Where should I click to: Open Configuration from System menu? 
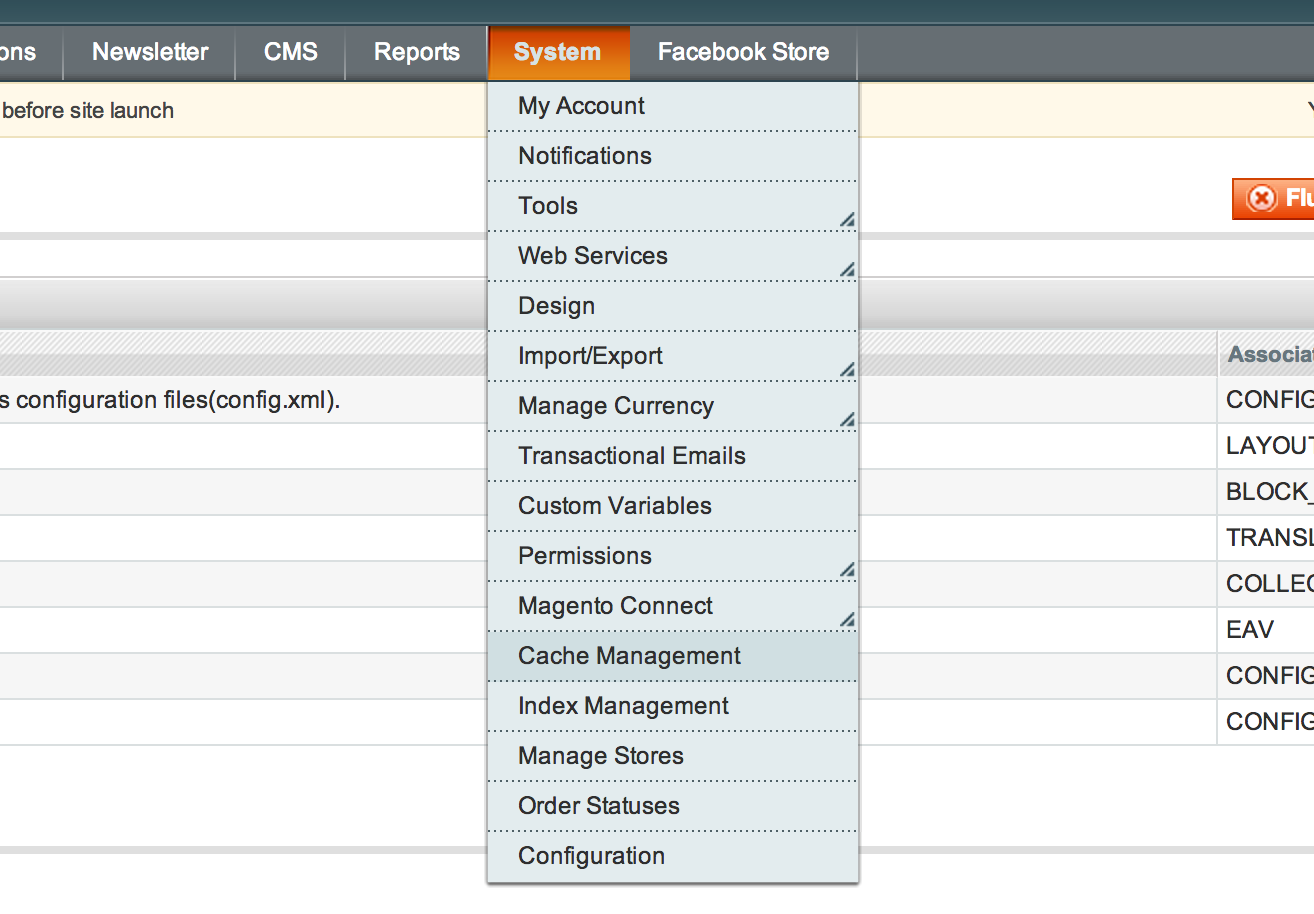pyautogui.click(x=672, y=856)
